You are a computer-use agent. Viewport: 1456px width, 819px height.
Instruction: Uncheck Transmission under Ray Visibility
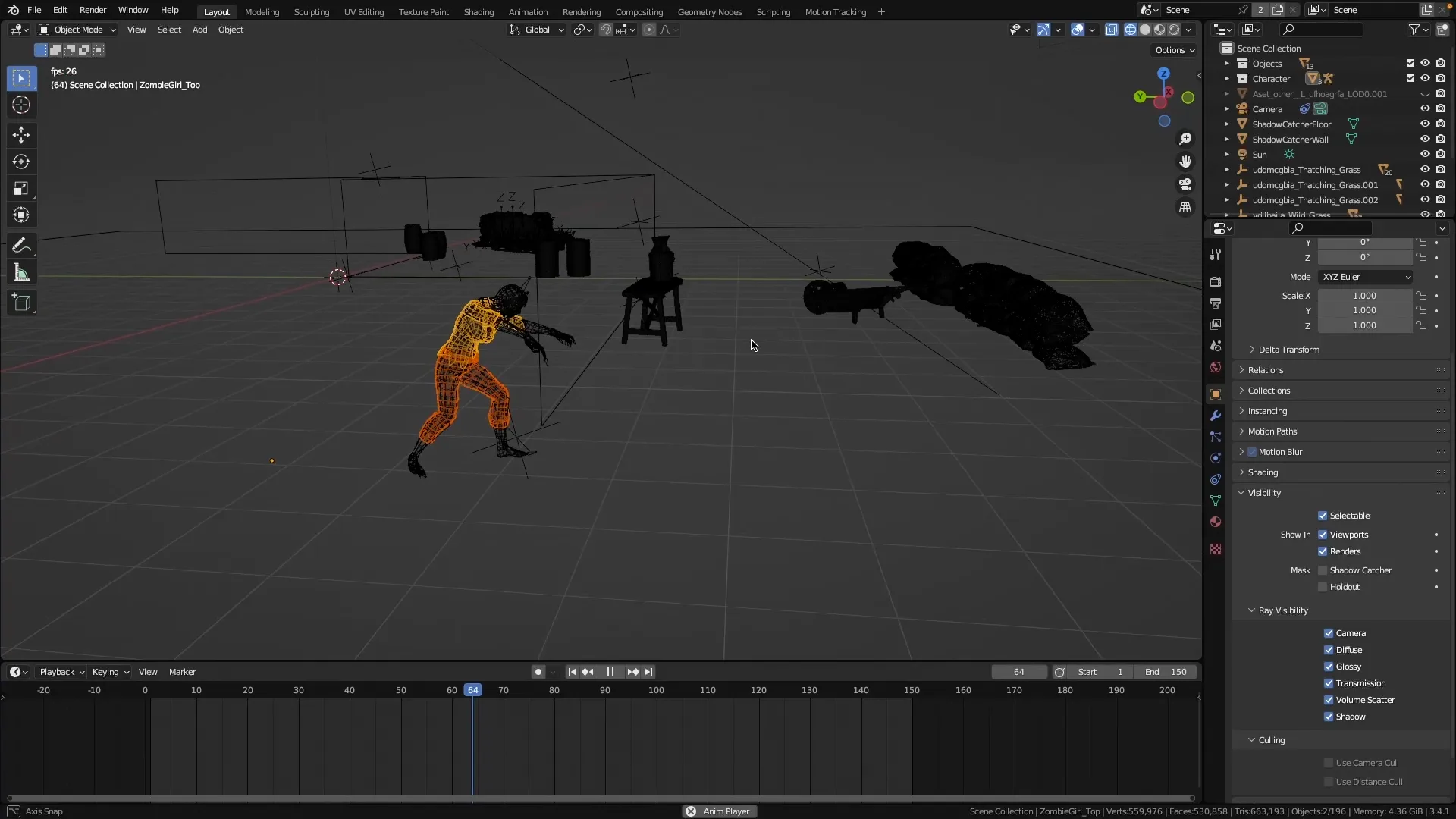click(x=1329, y=683)
